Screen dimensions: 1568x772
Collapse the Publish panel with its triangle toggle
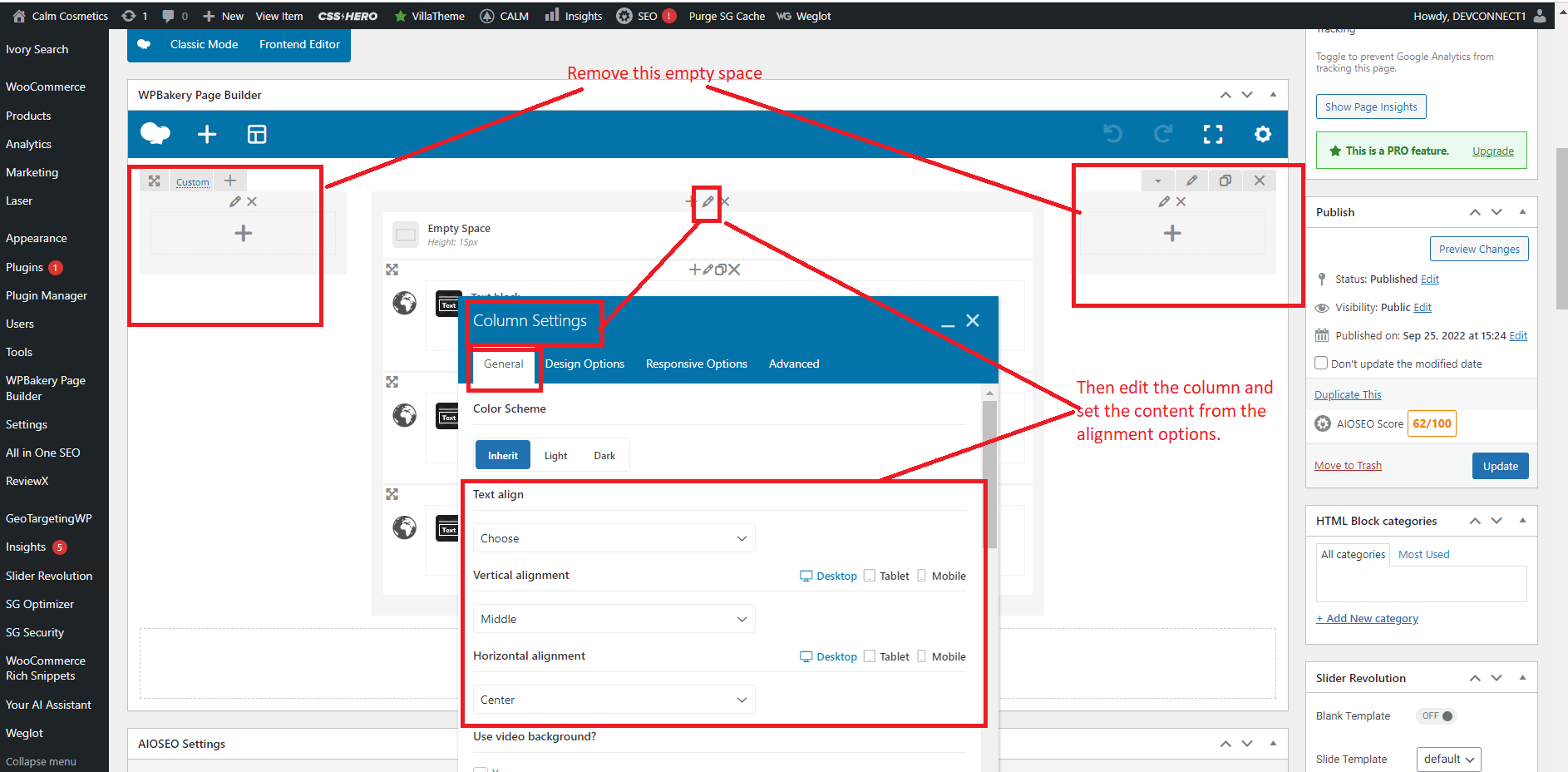pos(1522,212)
